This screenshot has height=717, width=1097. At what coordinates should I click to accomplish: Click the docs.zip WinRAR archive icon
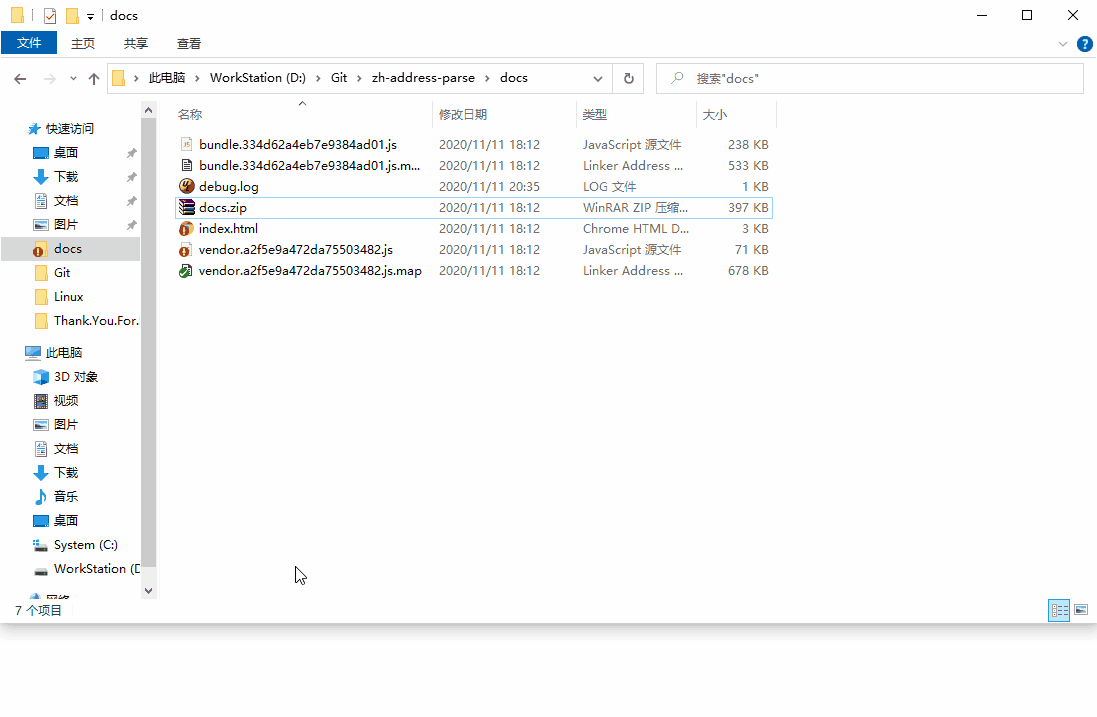pos(186,207)
